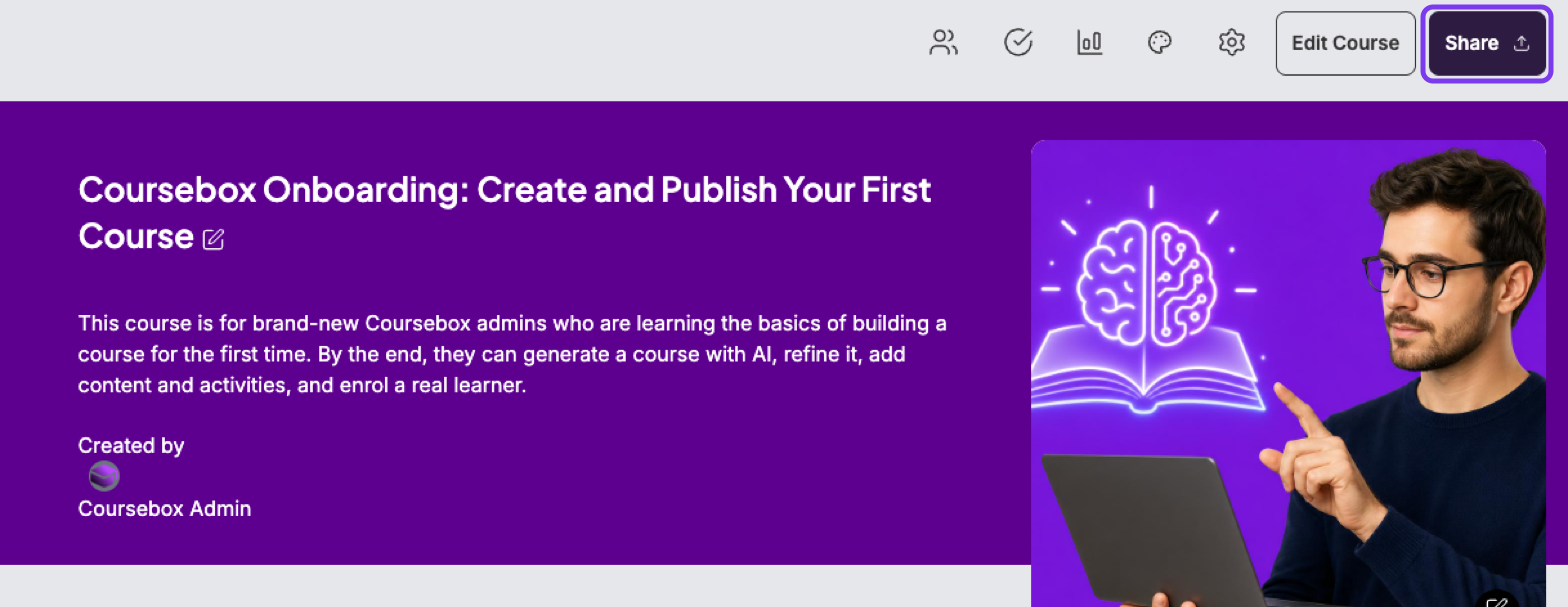Open the gear settings icon
The image size is (1568, 607).
click(x=1232, y=43)
